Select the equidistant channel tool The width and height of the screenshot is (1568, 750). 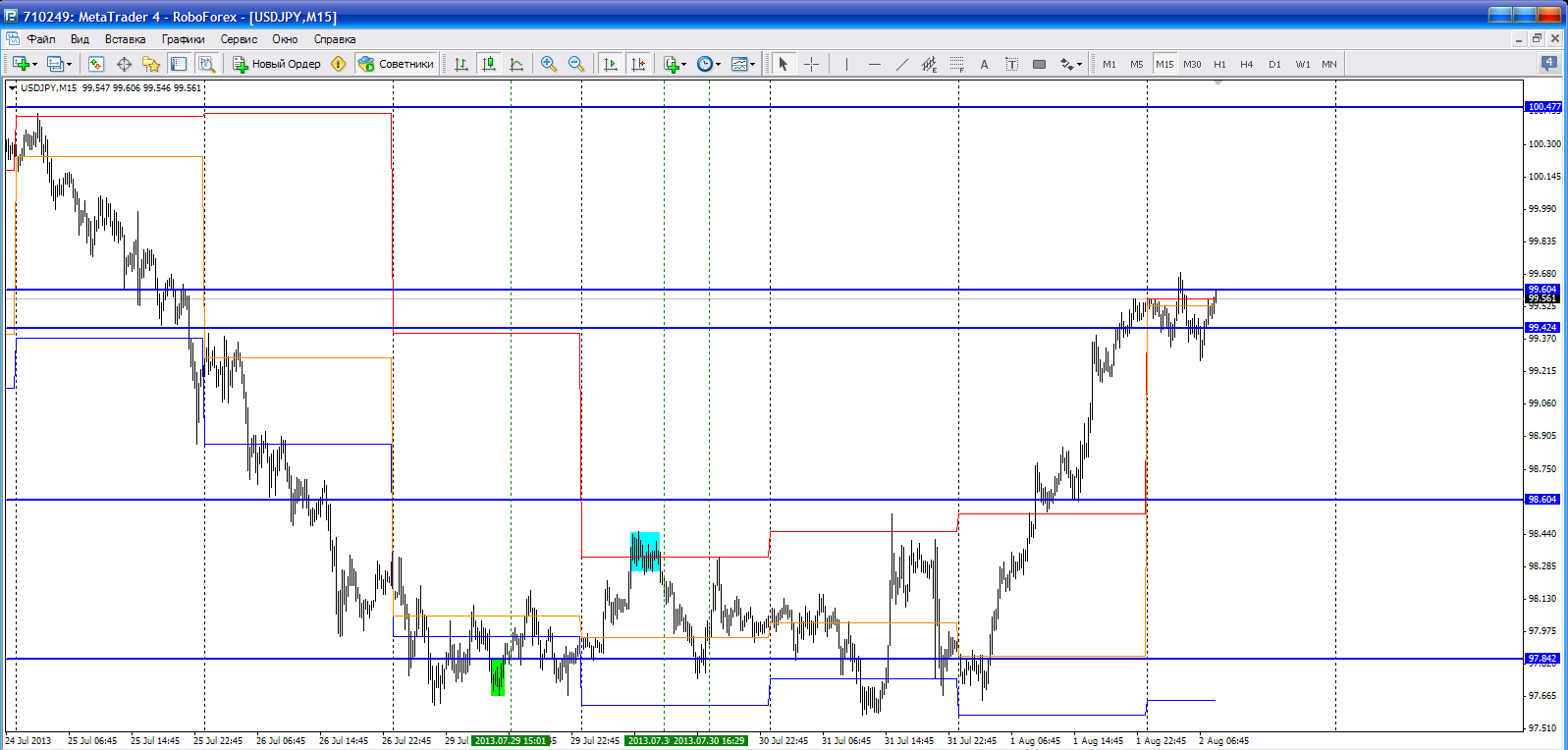pos(929,64)
